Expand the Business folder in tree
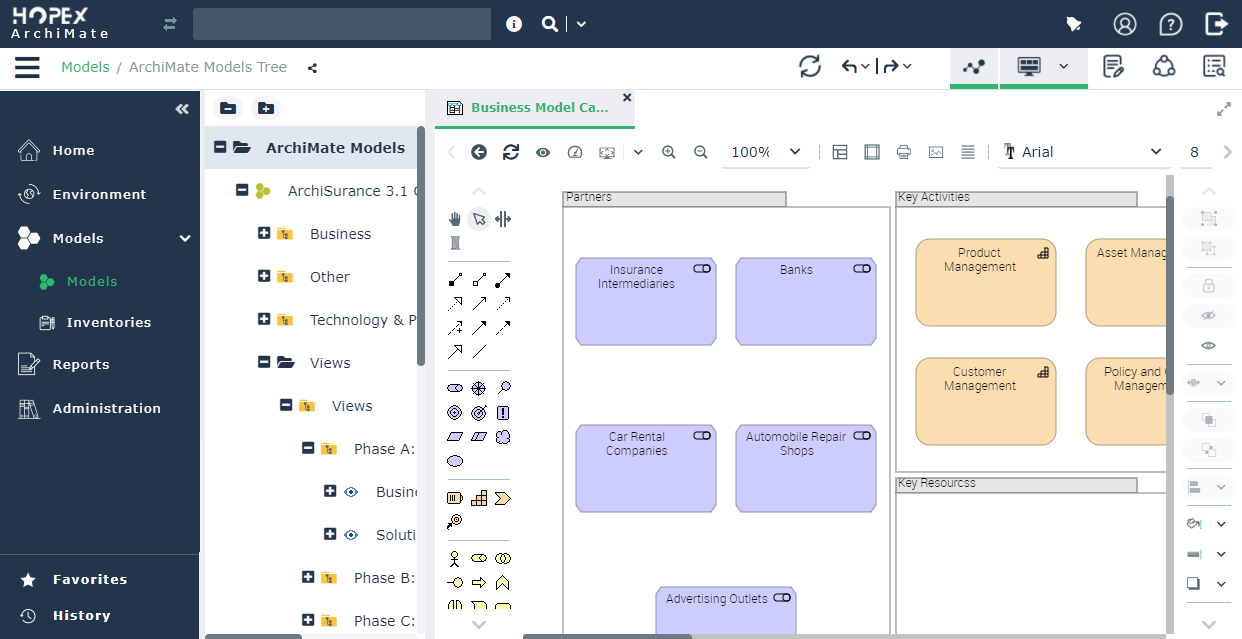 pos(264,233)
